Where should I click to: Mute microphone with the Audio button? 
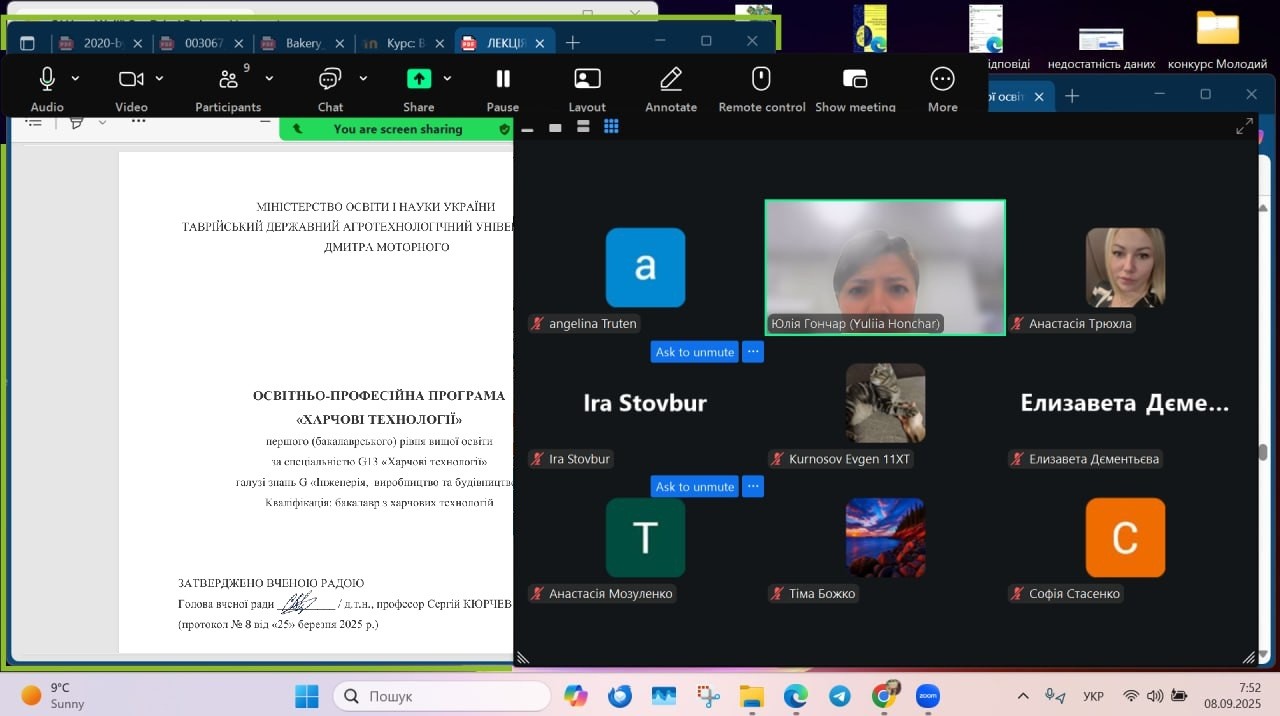pyautogui.click(x=47, y=80)
